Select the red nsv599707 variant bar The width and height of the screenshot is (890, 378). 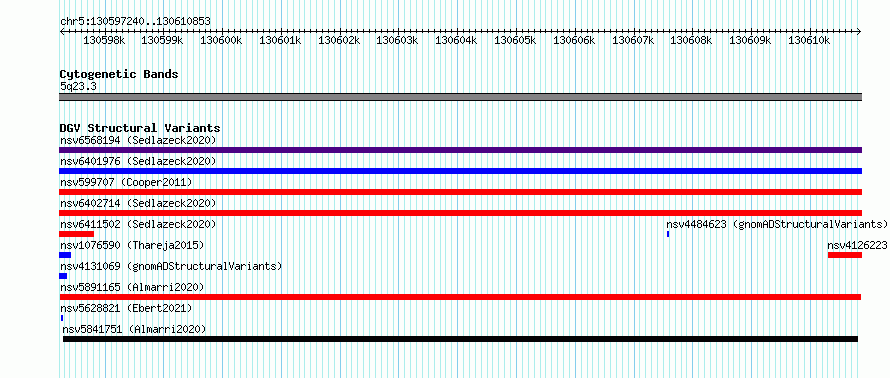click(460, 192)
